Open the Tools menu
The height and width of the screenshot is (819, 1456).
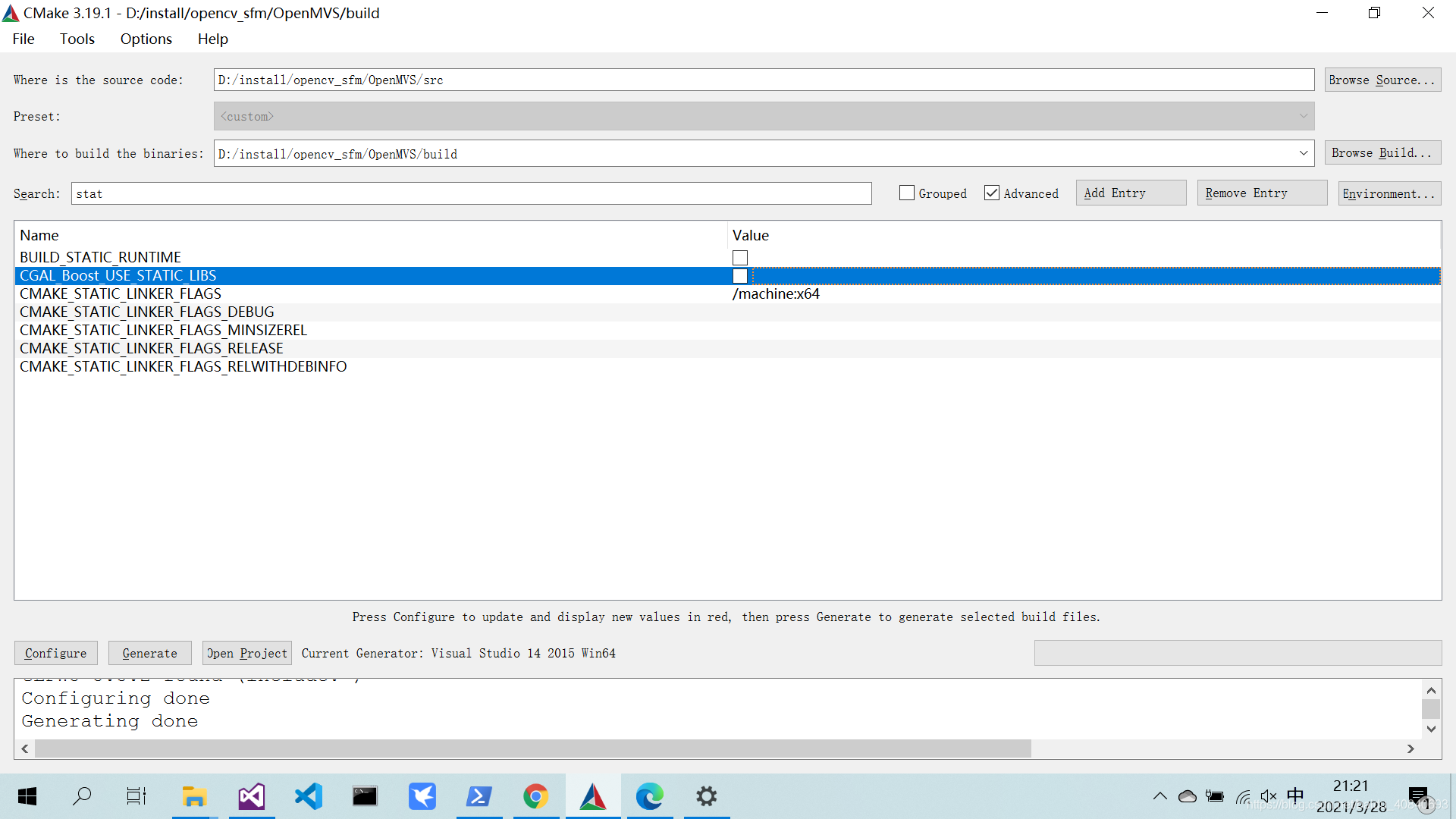click(x=77, y=39)
